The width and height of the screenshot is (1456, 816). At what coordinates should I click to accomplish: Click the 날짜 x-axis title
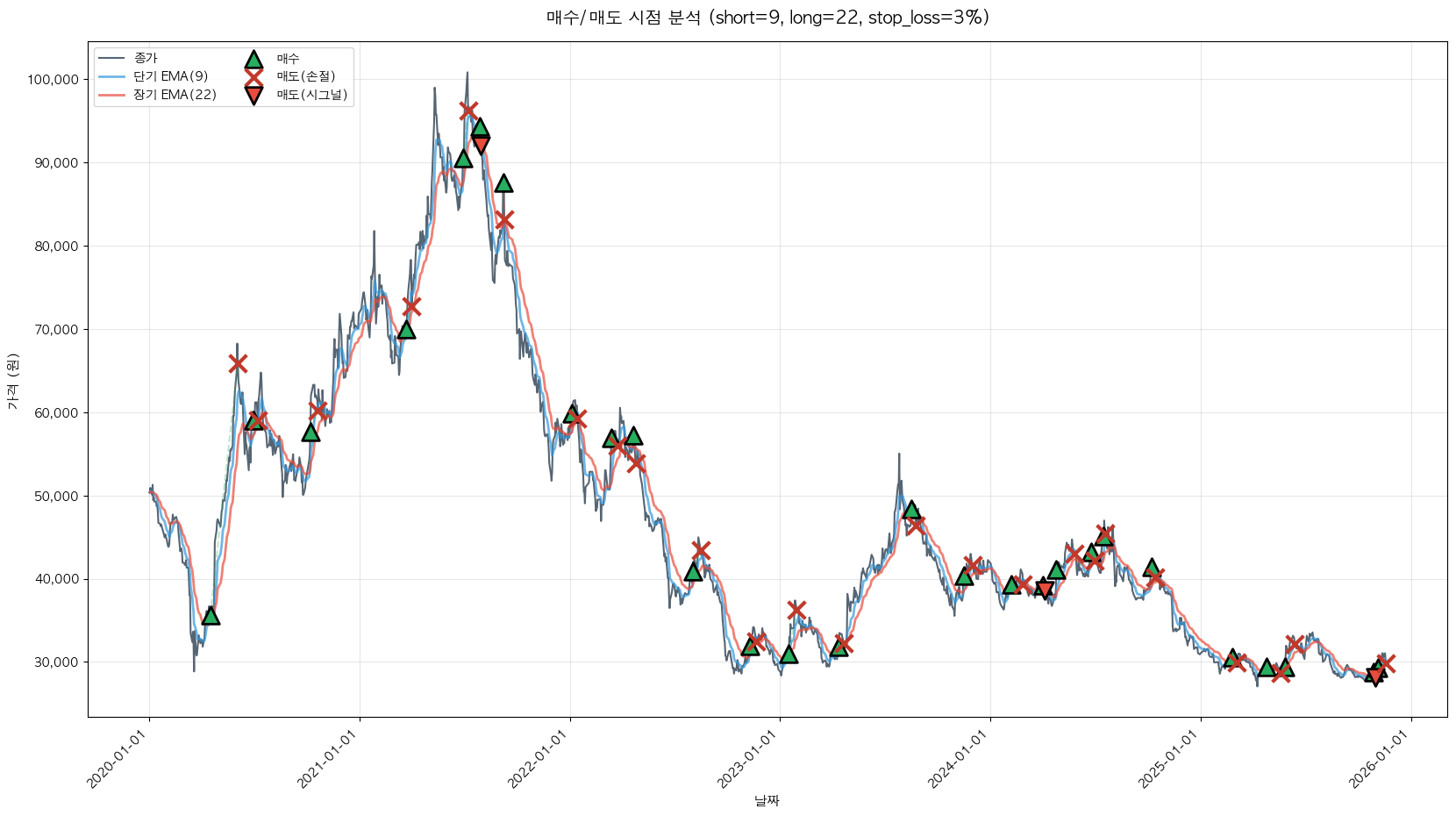click(x=767, y=800)
